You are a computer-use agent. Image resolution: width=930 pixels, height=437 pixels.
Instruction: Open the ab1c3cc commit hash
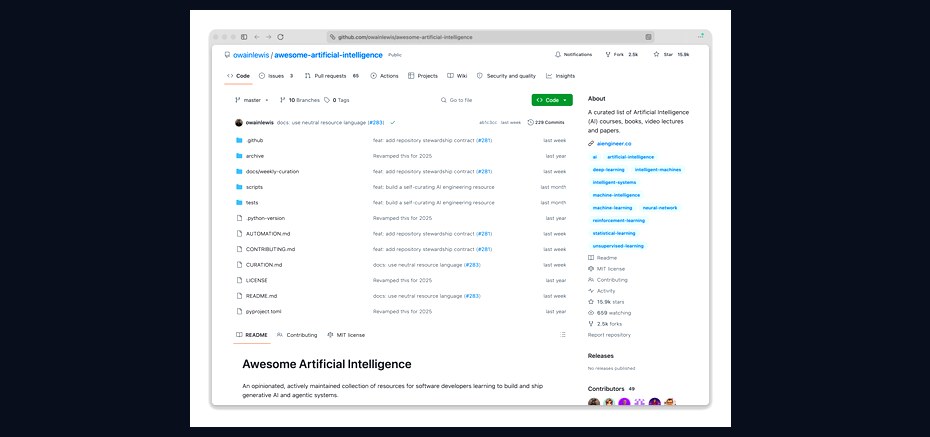click(488, 123)
